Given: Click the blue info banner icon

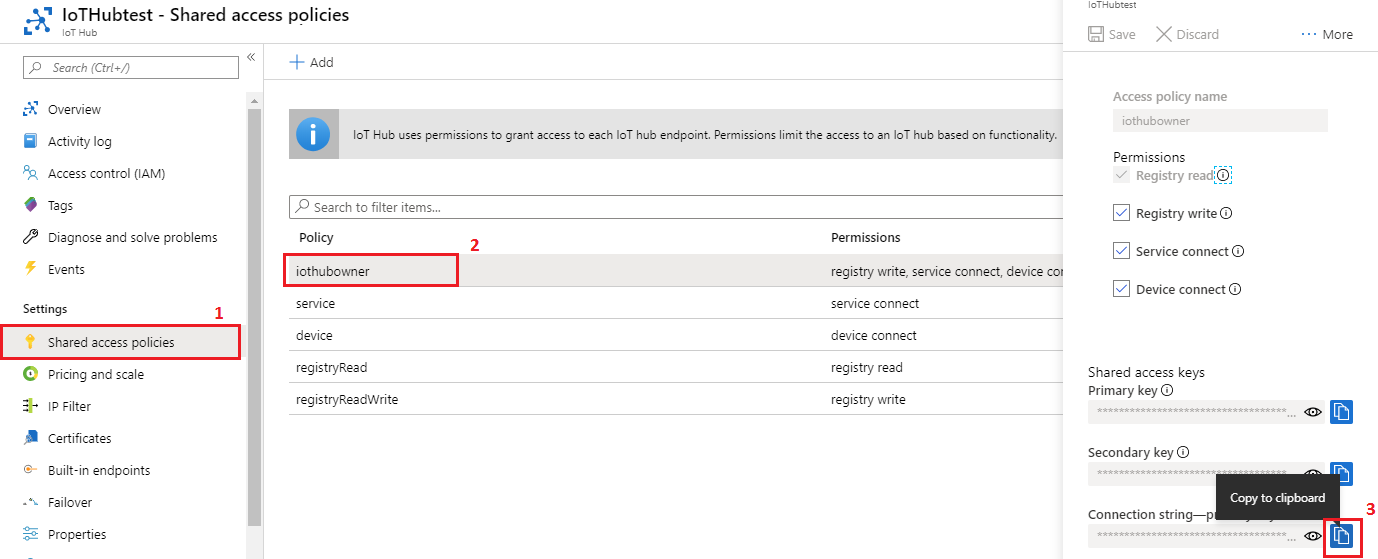Looking at the screenshot, I should coord(314,134).
